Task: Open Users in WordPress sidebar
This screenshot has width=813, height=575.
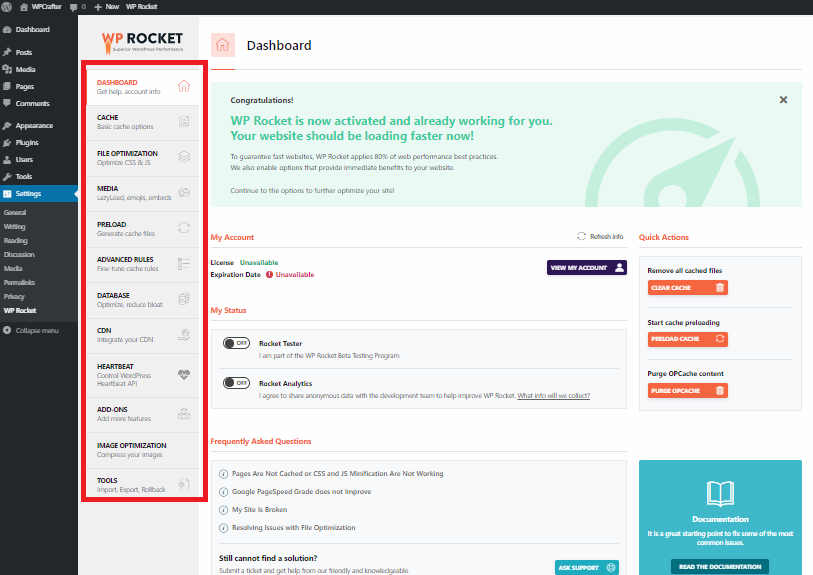Action: (24, 160)
